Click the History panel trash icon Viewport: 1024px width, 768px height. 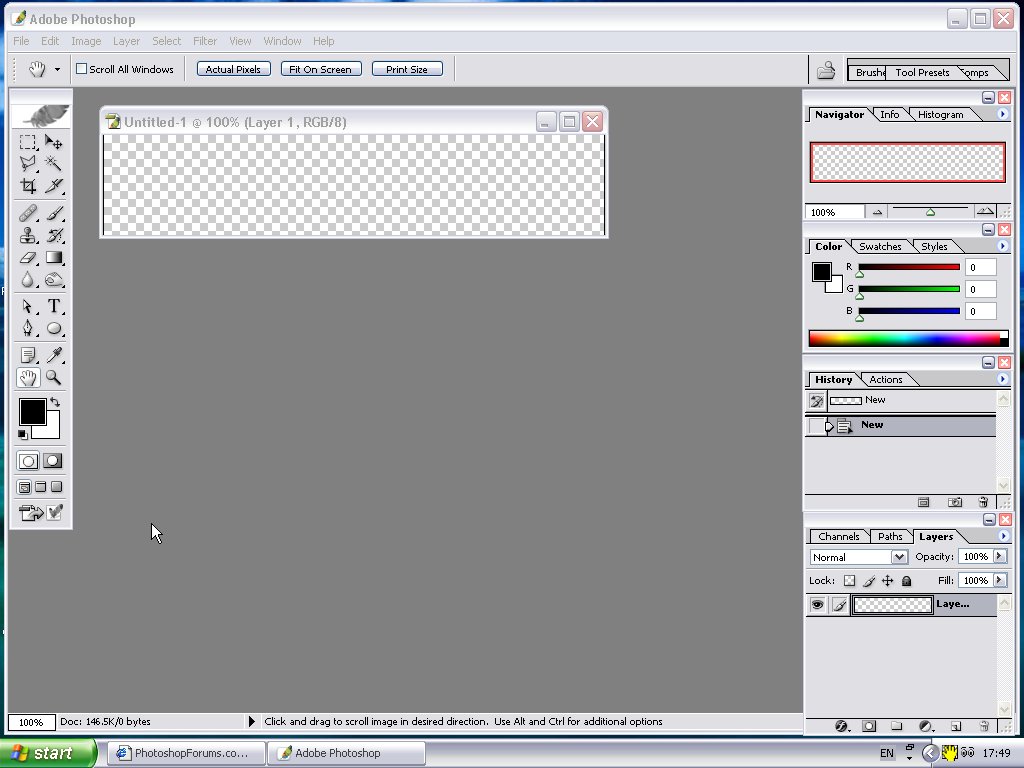coord(983,502)
